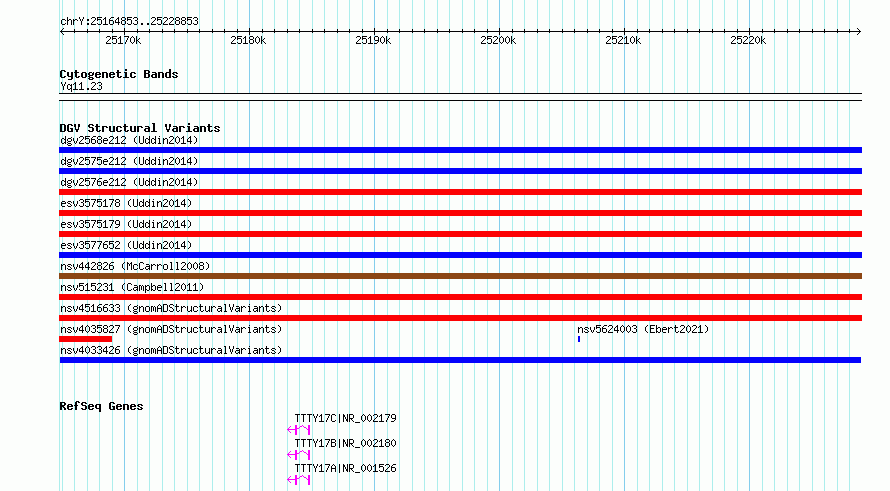Image resolution: width=890 pixels, height=491 pixels.
Task: Click the dgv2568e212 (Uddin2014) label
Action: (129, 140)
